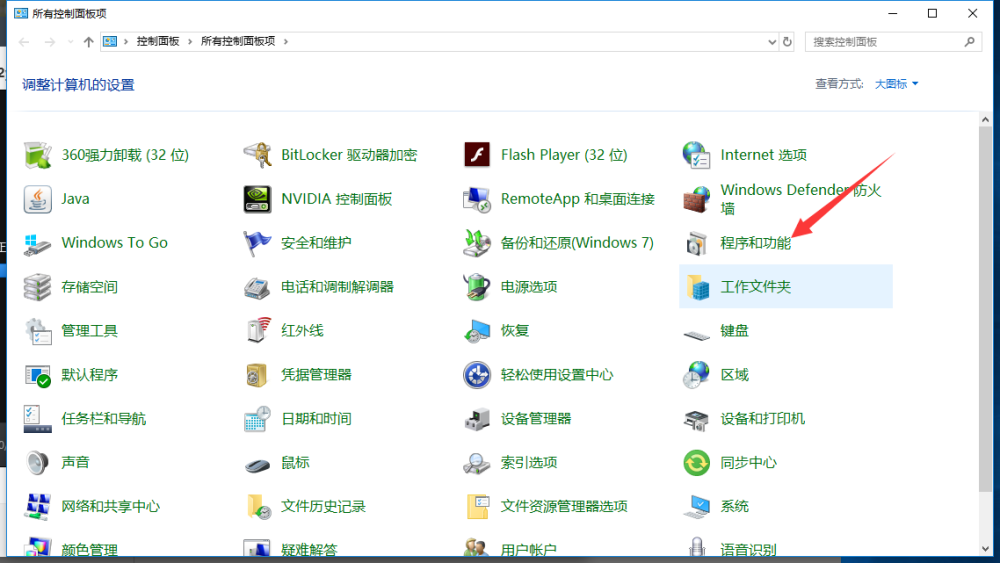
Task: Open the 存储空间 icon
Action: point(38,287)
